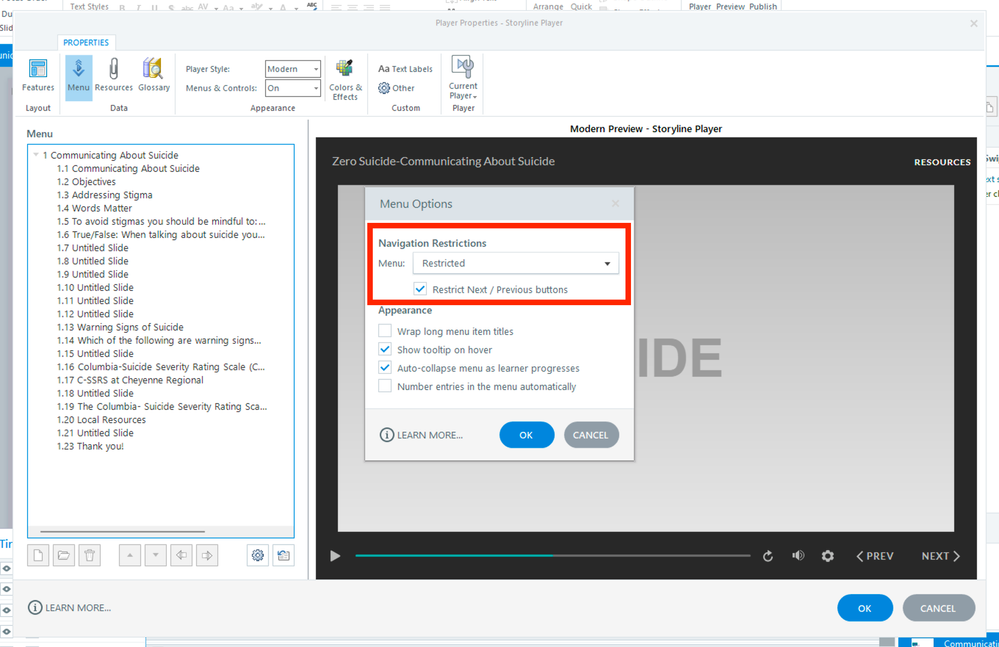
Task: Expand the Menus & Controls dropdown
Action: pos(293,88)
